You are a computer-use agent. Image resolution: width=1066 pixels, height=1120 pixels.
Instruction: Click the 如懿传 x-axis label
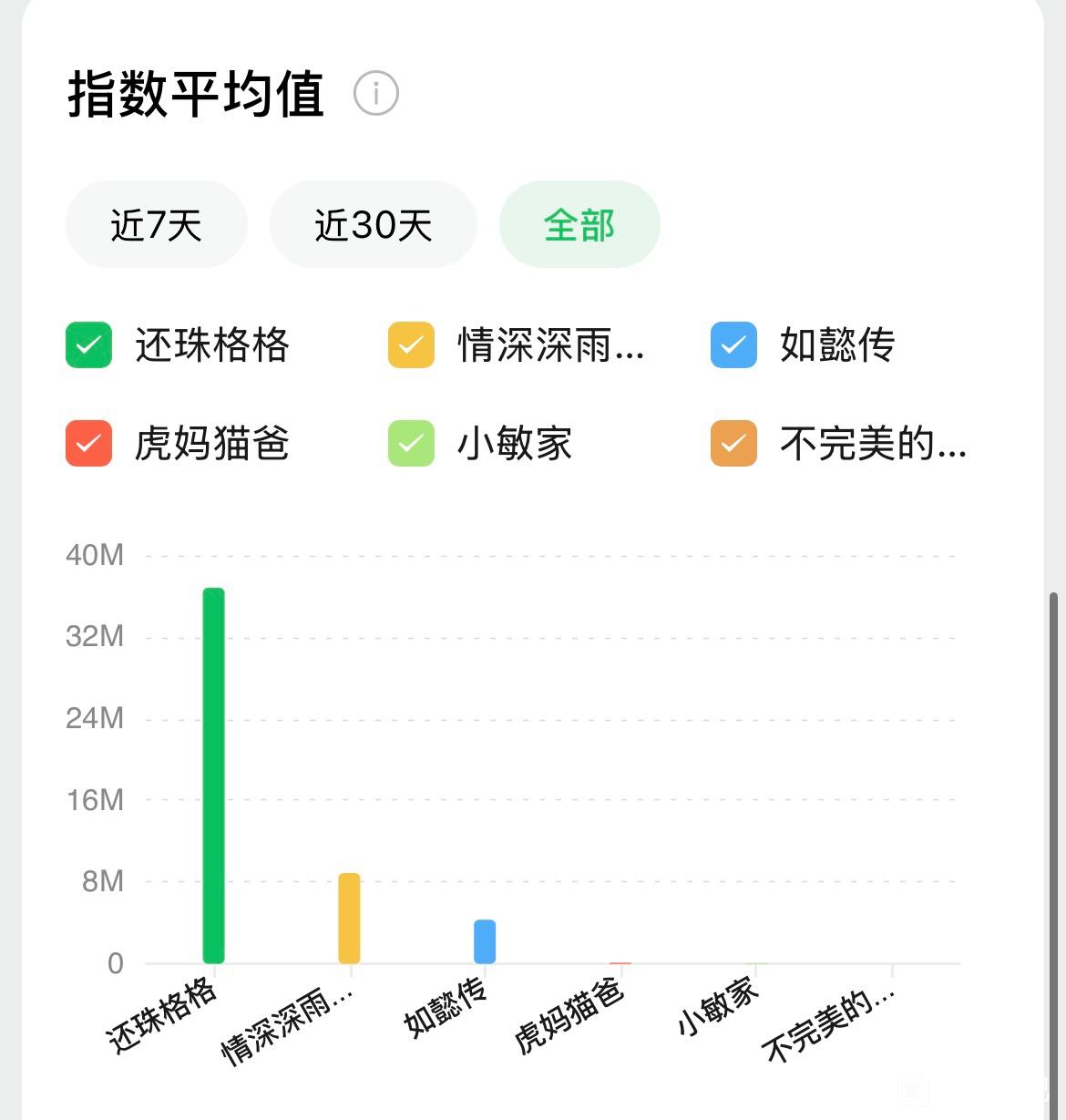click(445, 1006)
